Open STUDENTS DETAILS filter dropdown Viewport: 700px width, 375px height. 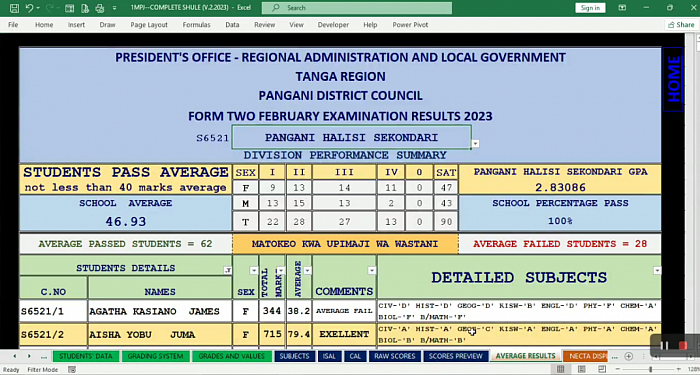[228, 270]
